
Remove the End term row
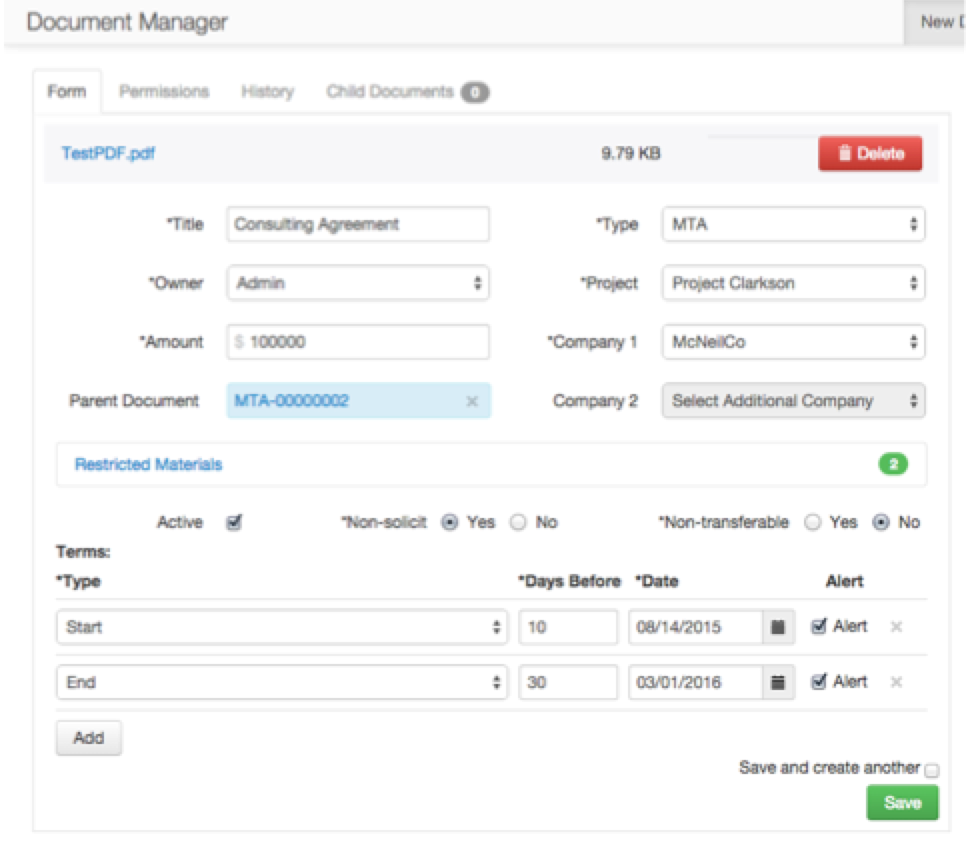tap(896, 682)
